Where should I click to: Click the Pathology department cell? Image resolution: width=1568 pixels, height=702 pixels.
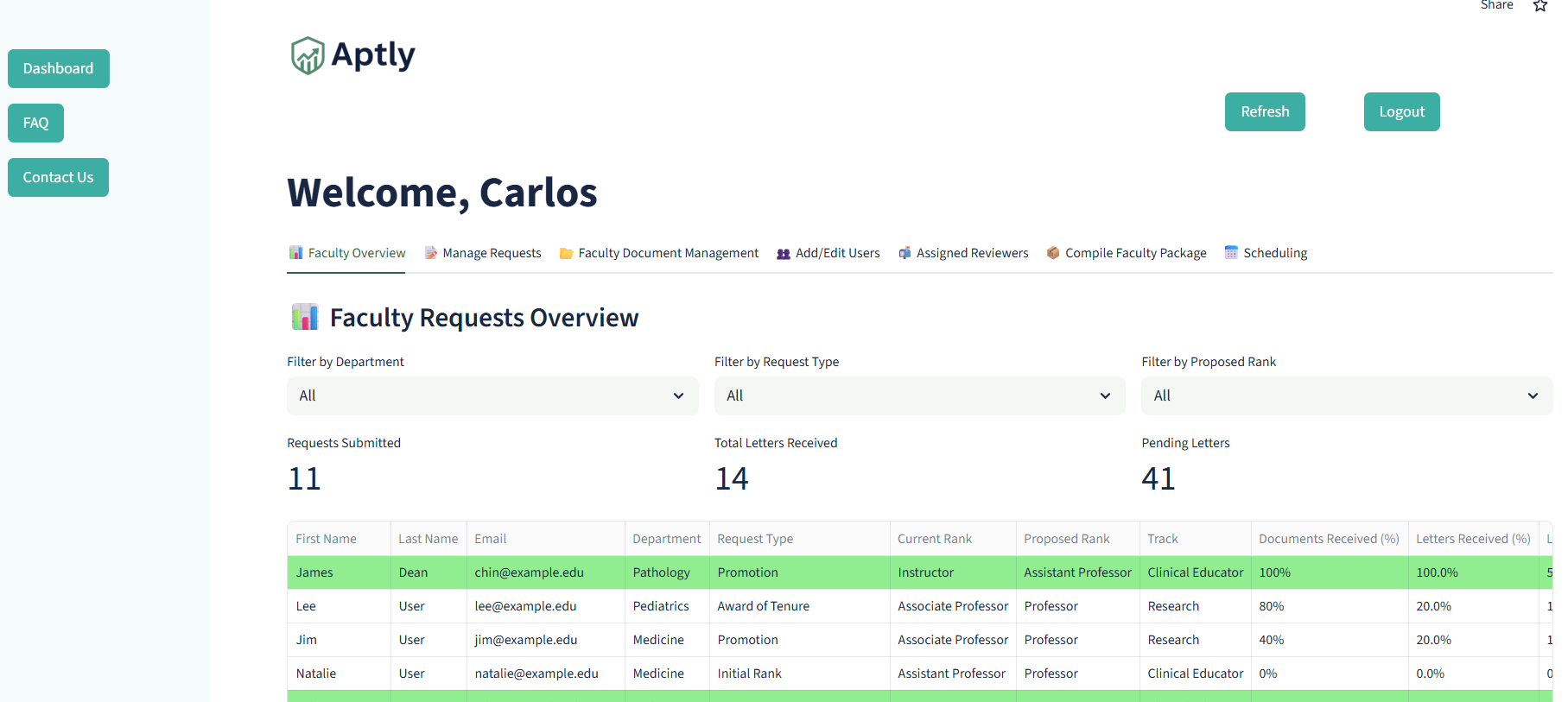point(667,572)
